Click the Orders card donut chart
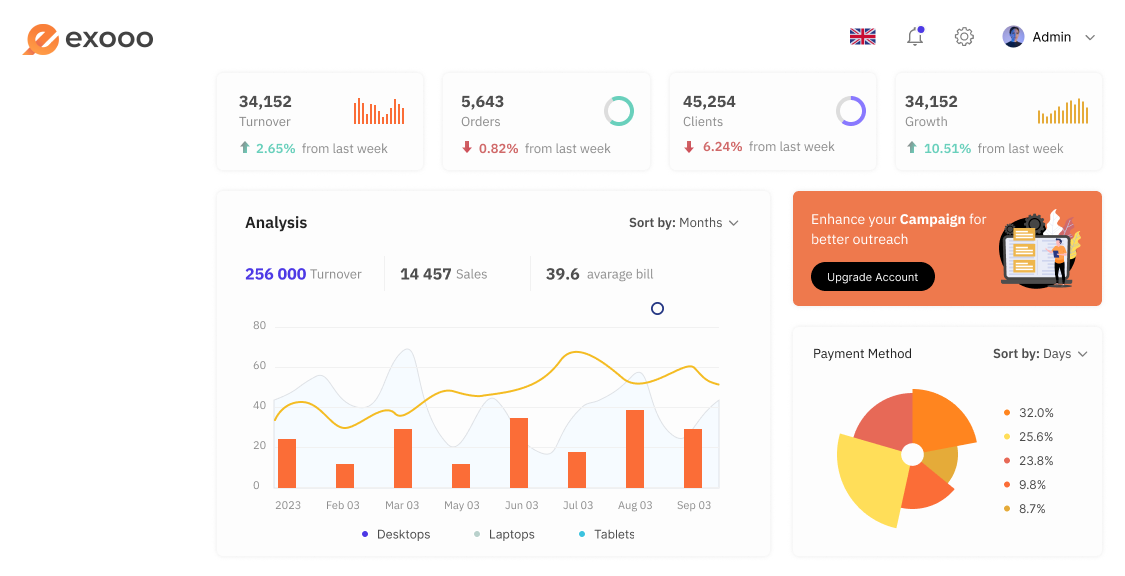1125x576 pixels. coord(618,111)
